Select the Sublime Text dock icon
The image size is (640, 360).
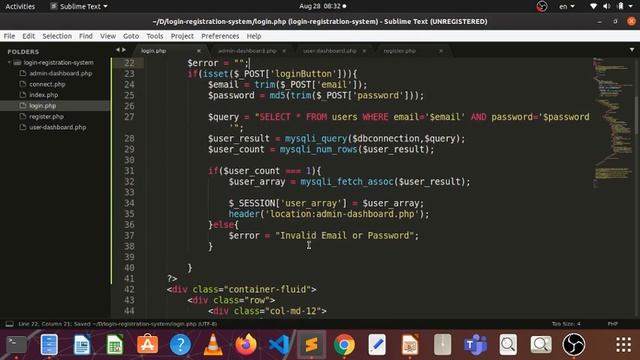(311, 345)
